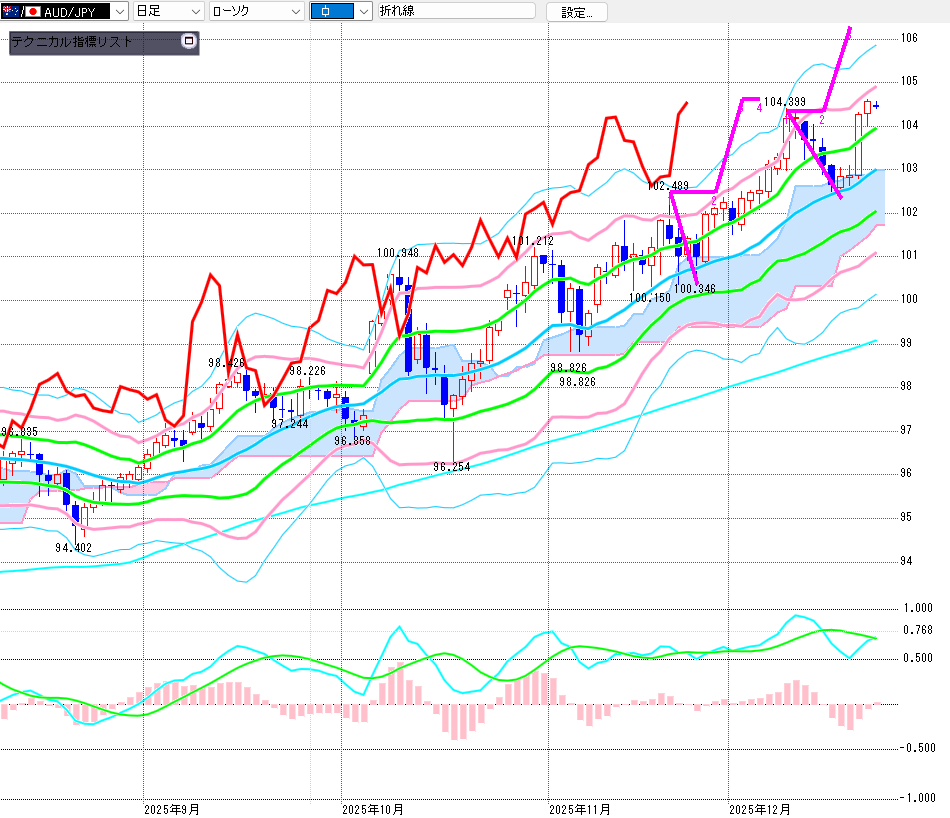The width and height of the screenshot is (950, 818).
Task: Click the 94.402 low price label
Action: [73, 547]
